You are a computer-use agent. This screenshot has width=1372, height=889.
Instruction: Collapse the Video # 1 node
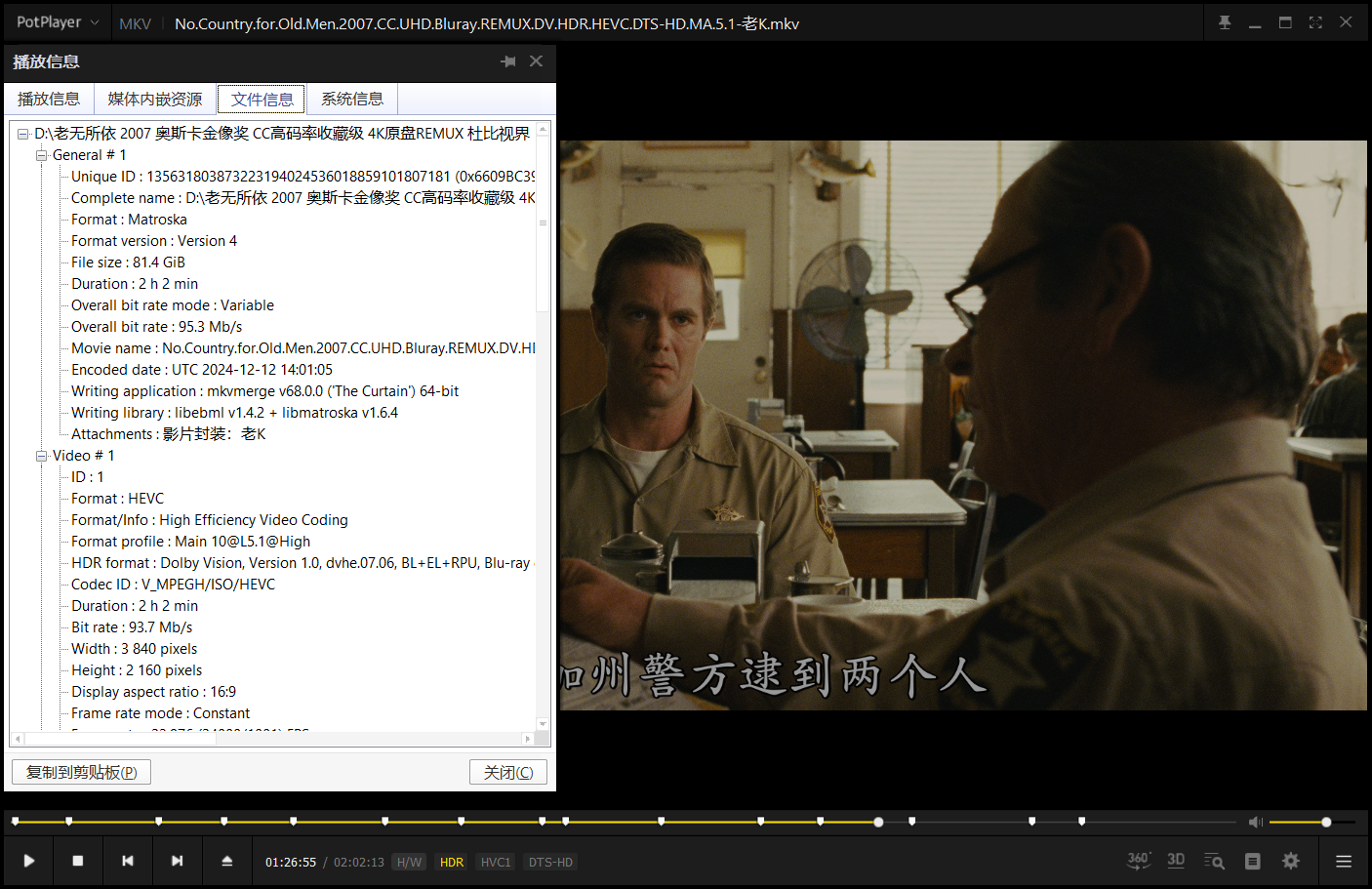coord(41,456)
